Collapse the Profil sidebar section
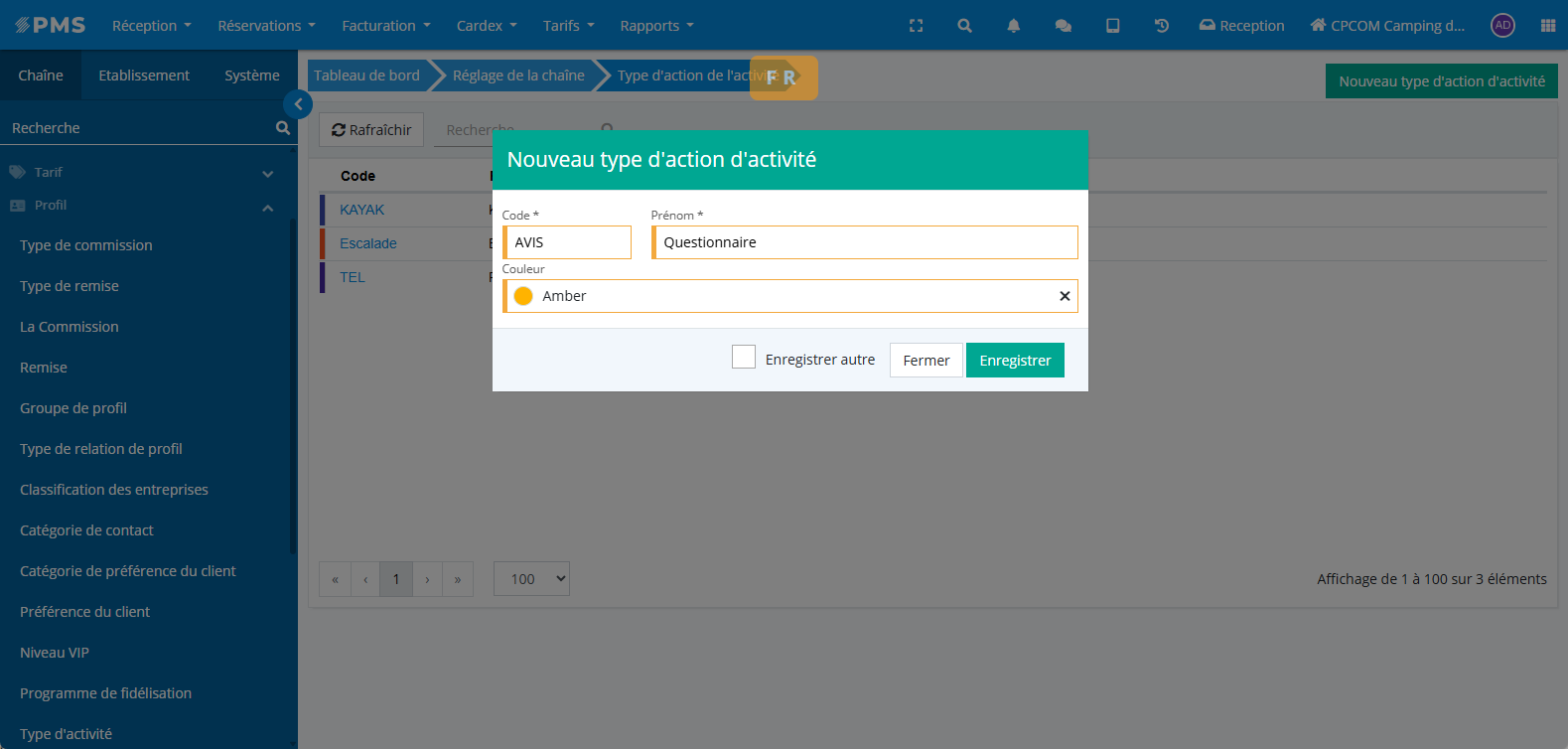Screen dimensions: 1568x749 click(267, 208)
